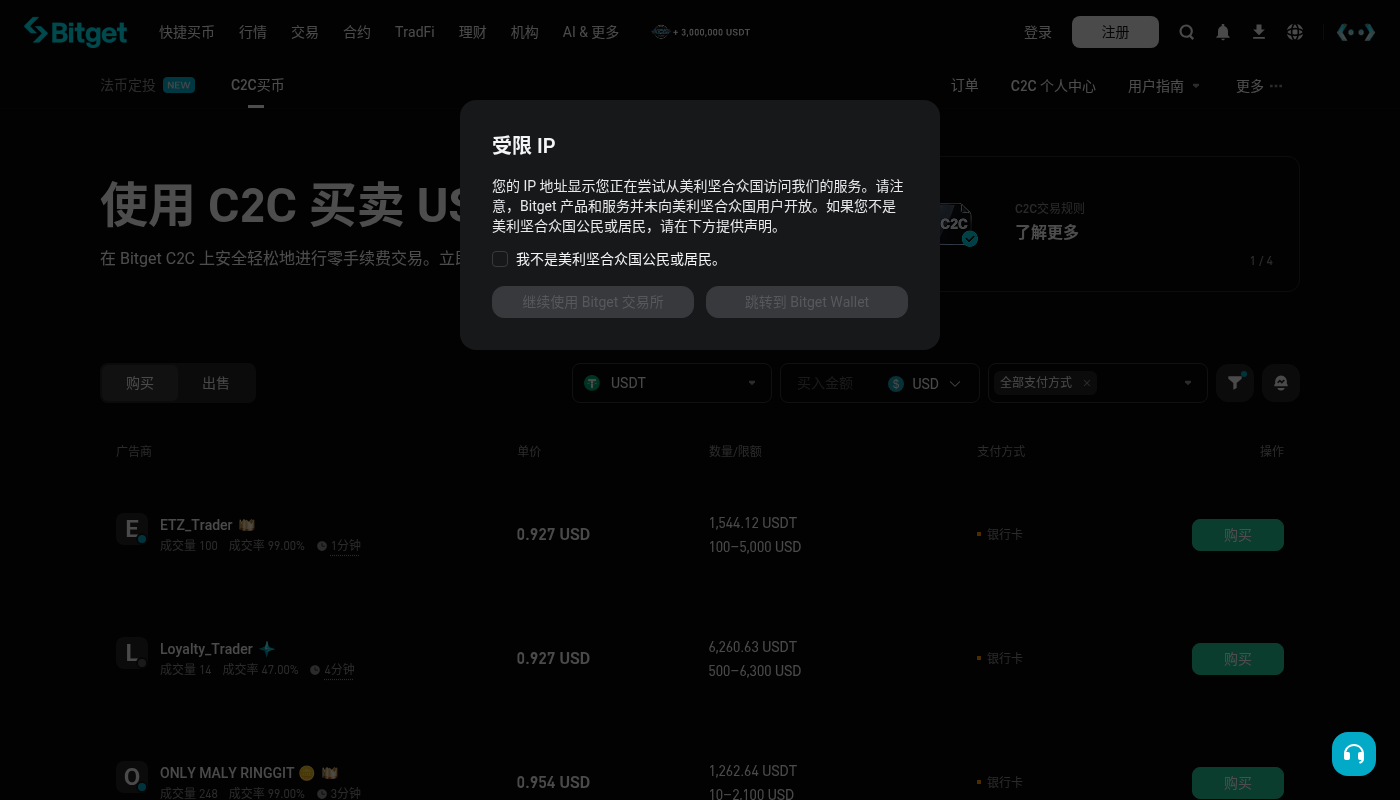The height and width of the screenshot is (800, 1400).
Task: Click the USDT coin icon in selector
Action: [x=592, y=383]
